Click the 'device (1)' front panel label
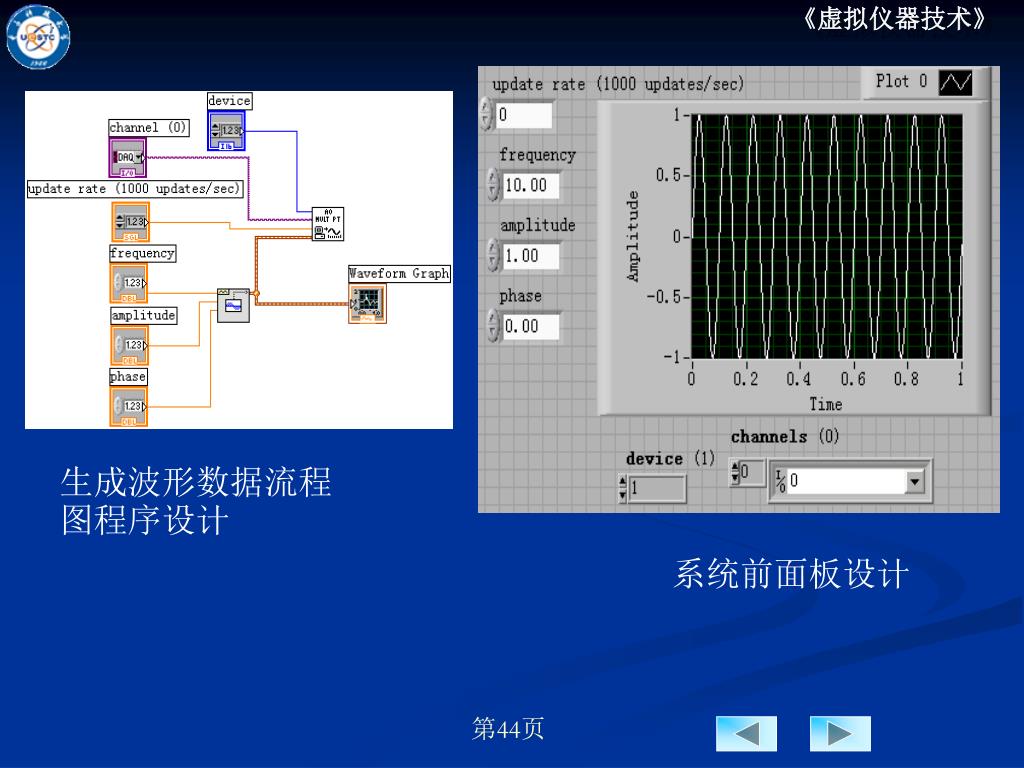Image resolution: width=1024 pixels, height=768 pixels. 670,458
